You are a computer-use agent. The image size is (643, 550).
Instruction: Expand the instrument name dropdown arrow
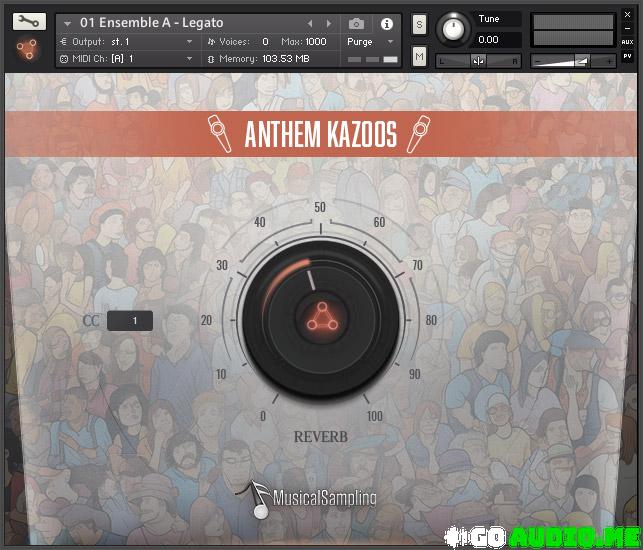[x=67, y=23]
